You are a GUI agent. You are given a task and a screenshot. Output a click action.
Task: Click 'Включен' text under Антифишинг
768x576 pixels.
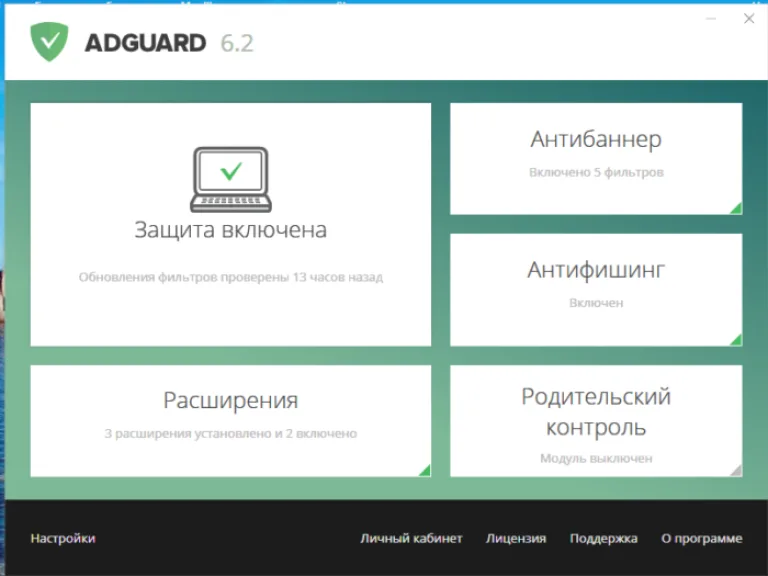(596, 303)
